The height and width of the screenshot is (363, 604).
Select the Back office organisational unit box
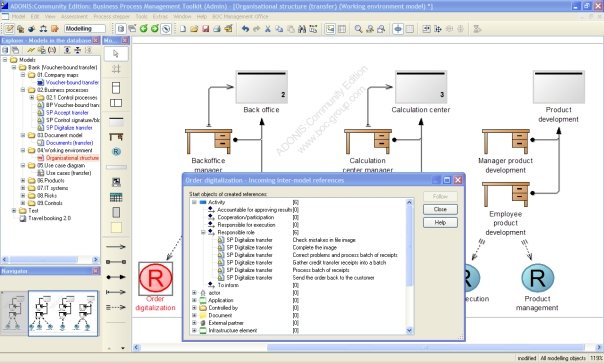(x=262, y=87)
